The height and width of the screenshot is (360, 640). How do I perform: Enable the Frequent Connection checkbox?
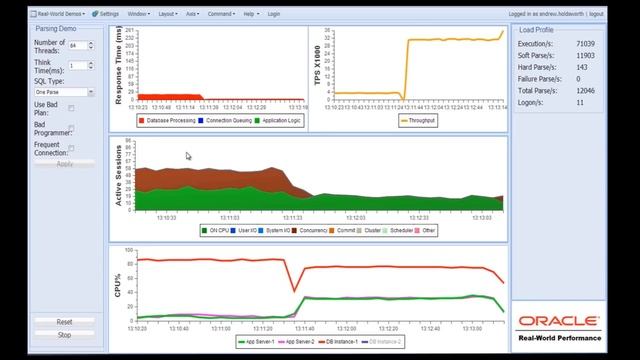click(x=71, y=148)
